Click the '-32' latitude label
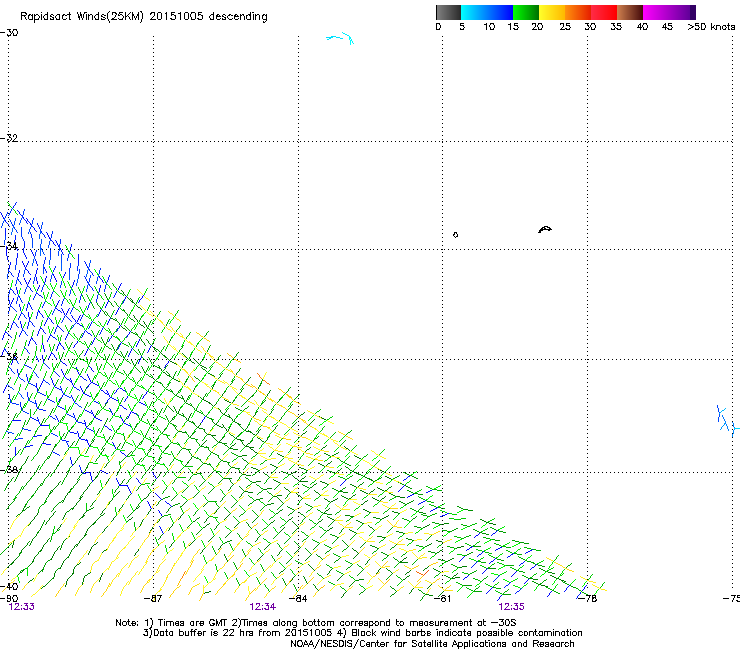The height and width of the screenshot is (650, 740). pos(9,138)
